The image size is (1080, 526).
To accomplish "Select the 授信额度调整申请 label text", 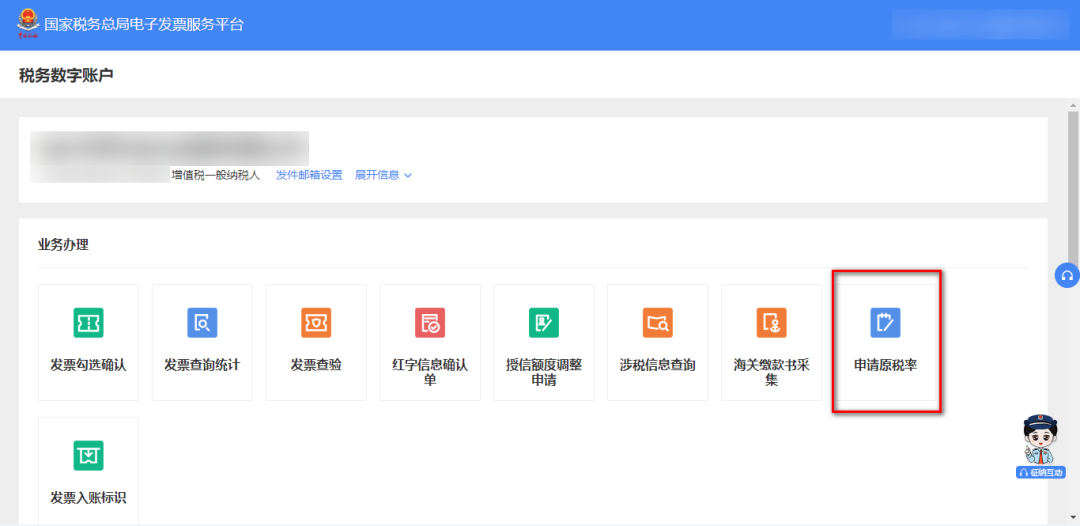I will tap(543, 372).
